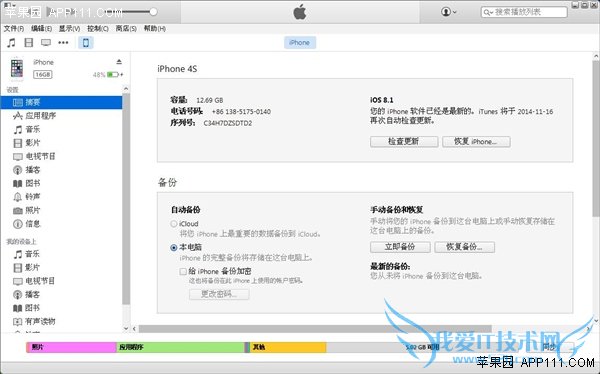The height and width of the screenshot is (374, 600).
Task: Click the phone number +86 138-5175-0140
Action: [241, 112]
